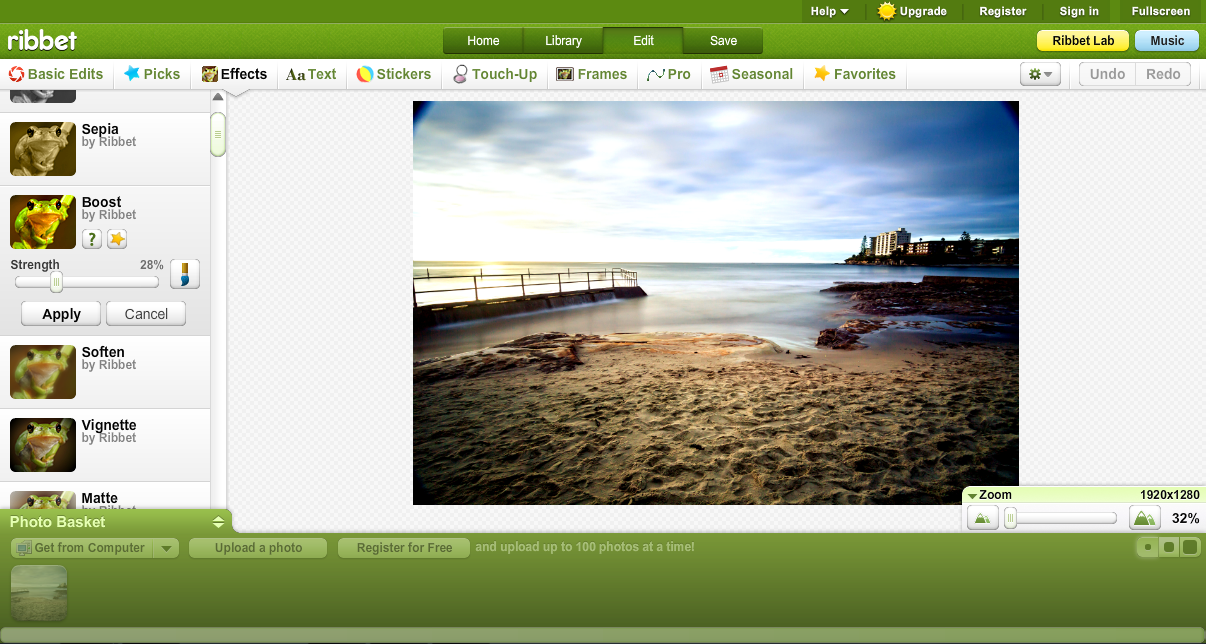Choose the Vignette effect thumbnail
Image resolution: width=1206 pixels, height=644 pixels.
(43, 445)
